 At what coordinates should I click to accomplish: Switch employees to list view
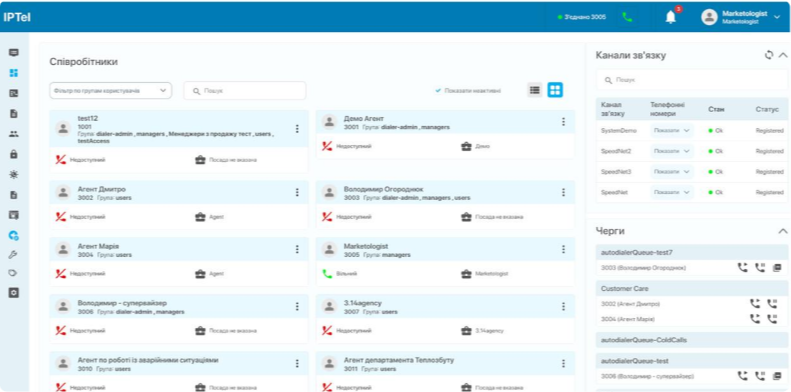[535, 90]
